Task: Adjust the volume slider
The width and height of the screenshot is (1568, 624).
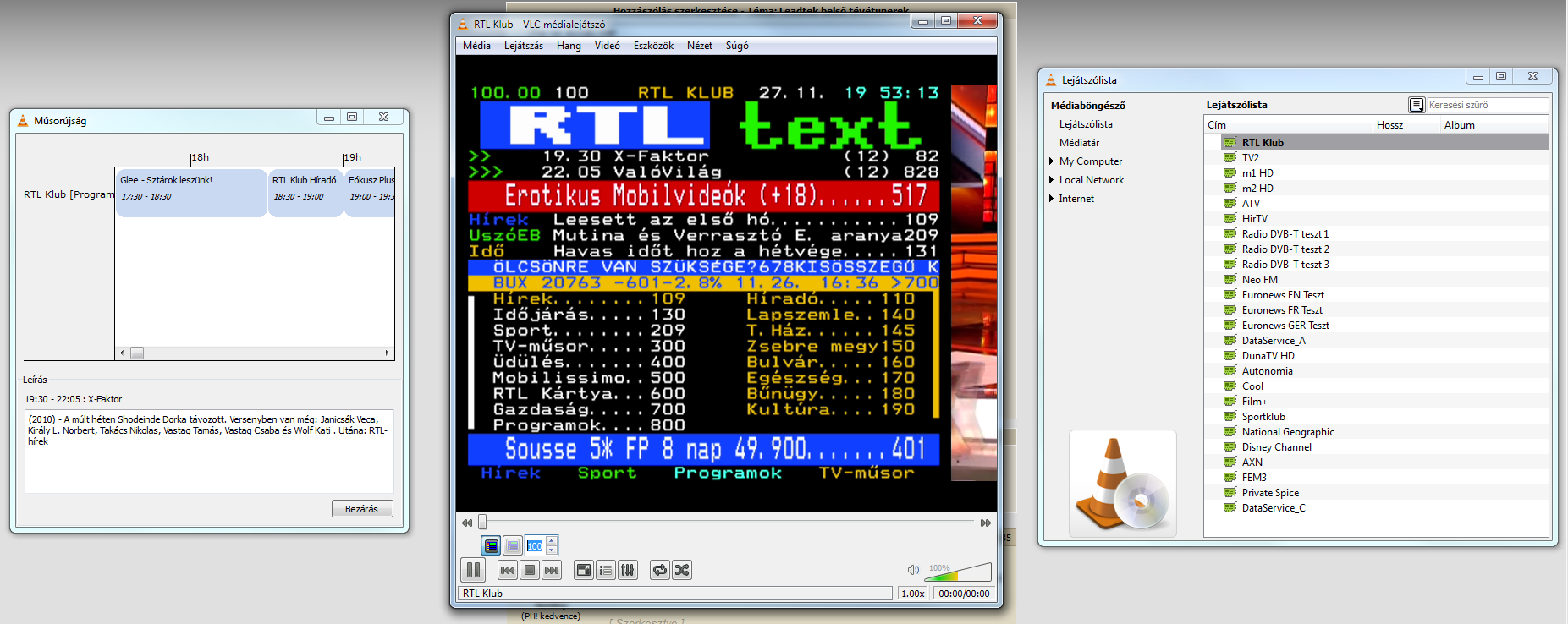Action: click(958, 572)
